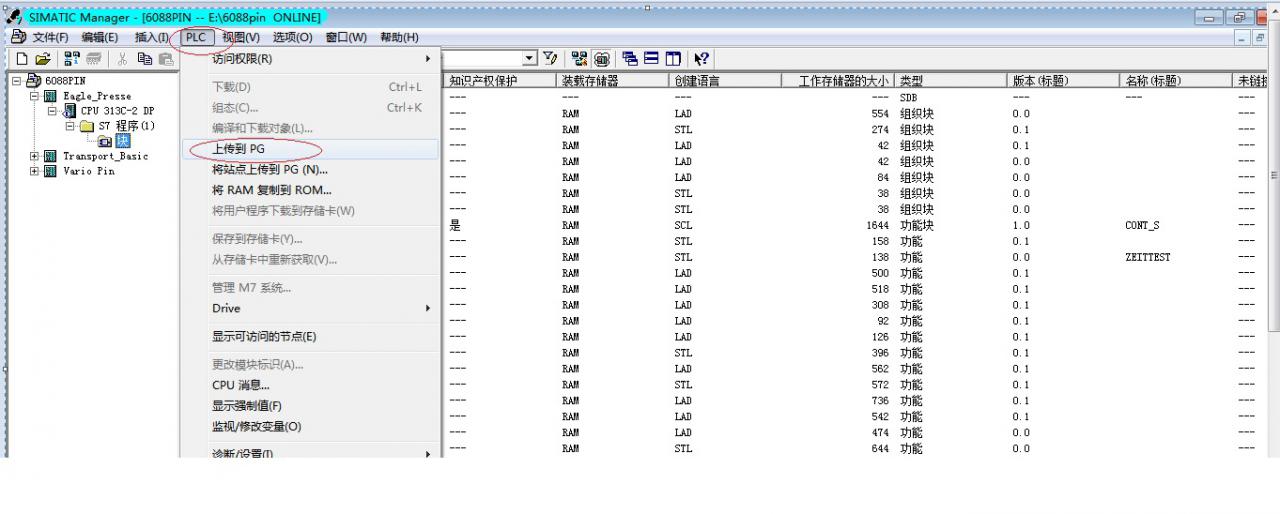The width and height of the screenshot is (1280, 514).
Task: Click the New Project toolbar icon
Action: [22, 59]
